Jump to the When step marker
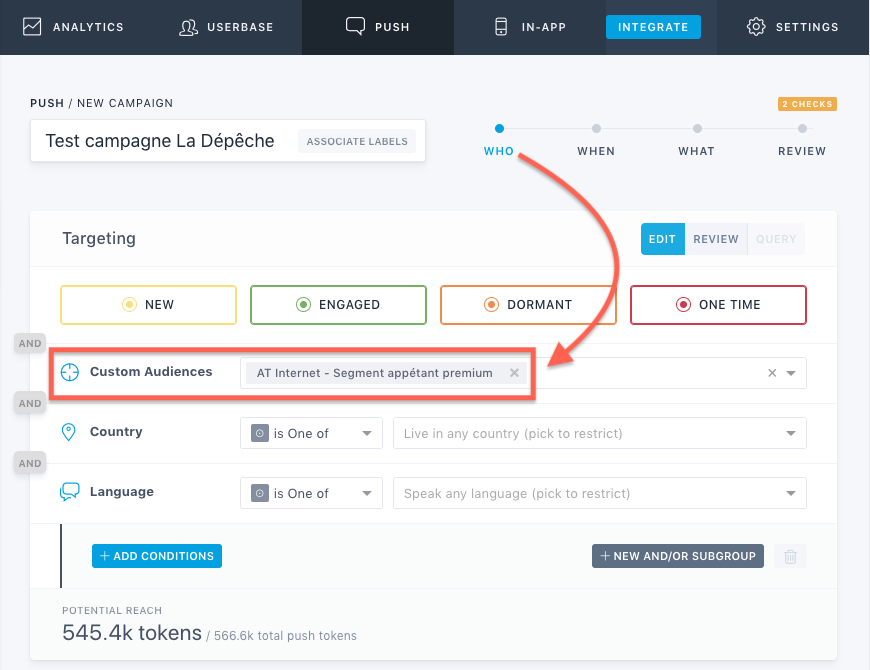 pos(596,129)
